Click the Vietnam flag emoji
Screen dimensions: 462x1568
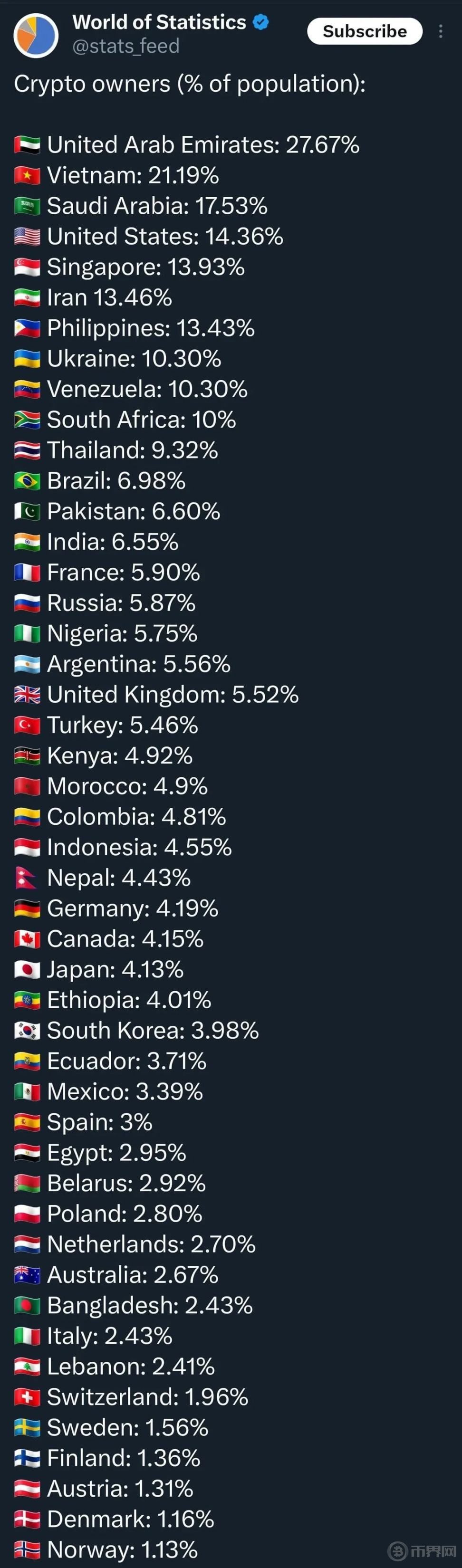28,176
